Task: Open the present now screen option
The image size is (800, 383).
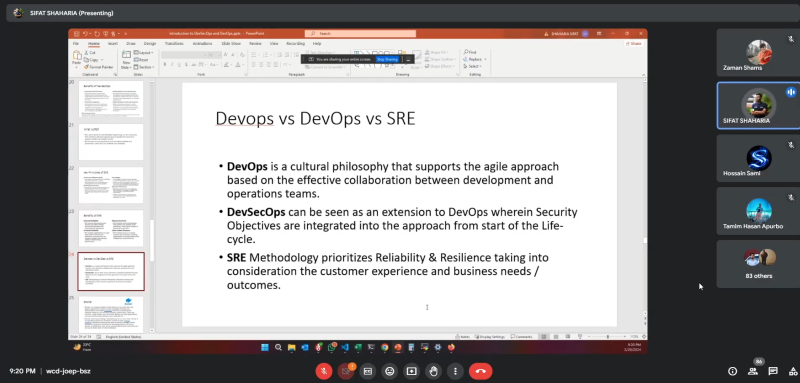Action: click(411, 371)
